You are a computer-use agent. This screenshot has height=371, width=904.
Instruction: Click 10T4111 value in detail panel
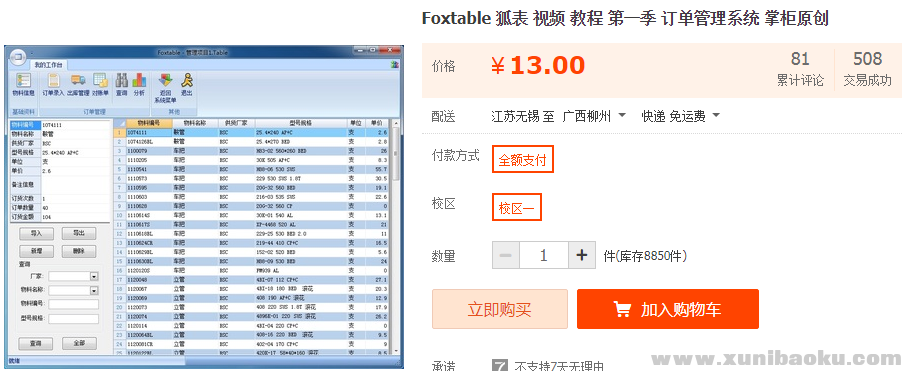click(75, 124)
